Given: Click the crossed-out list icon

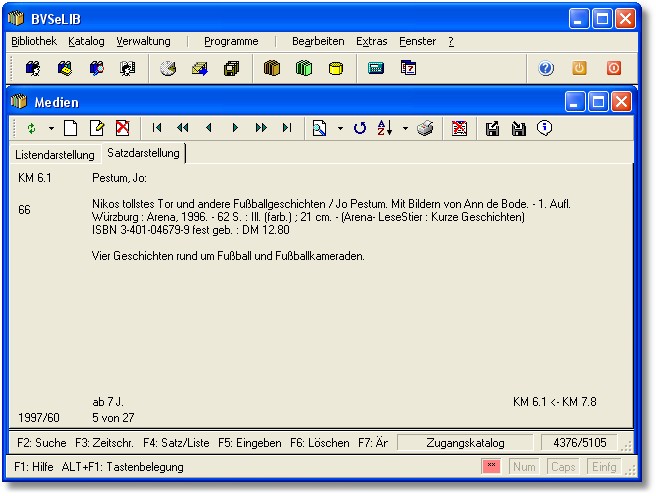Looking at the screenshot, I should (x=459, y=128).
